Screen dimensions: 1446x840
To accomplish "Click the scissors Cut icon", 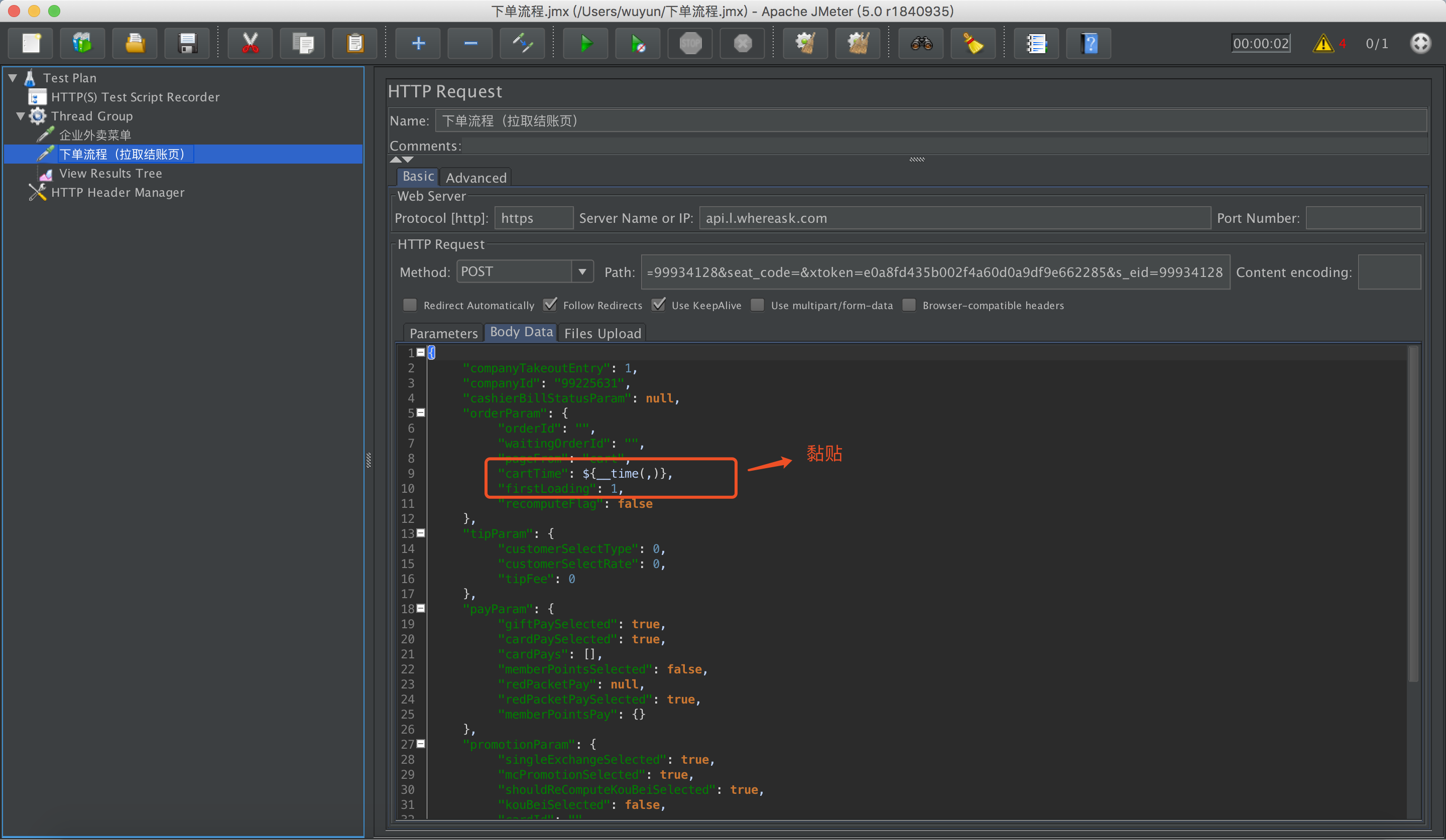I will 250,44.
